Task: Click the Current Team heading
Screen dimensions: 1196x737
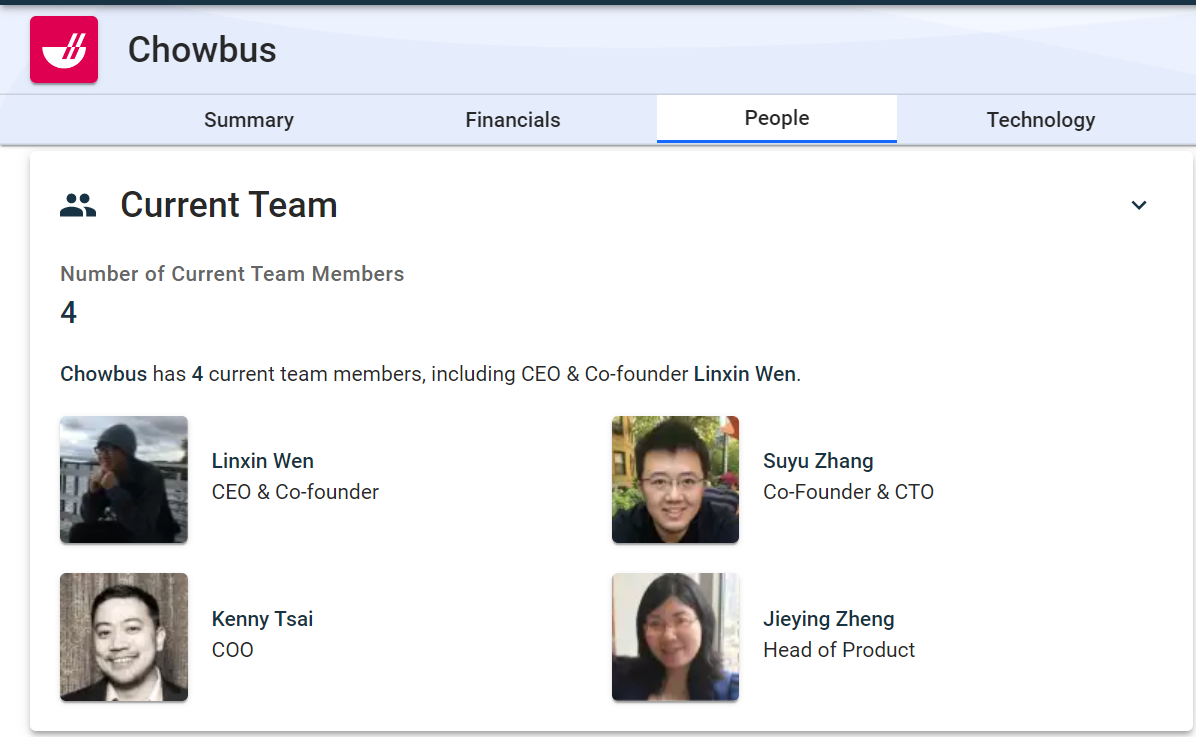Action: click(x=229, y=206)
